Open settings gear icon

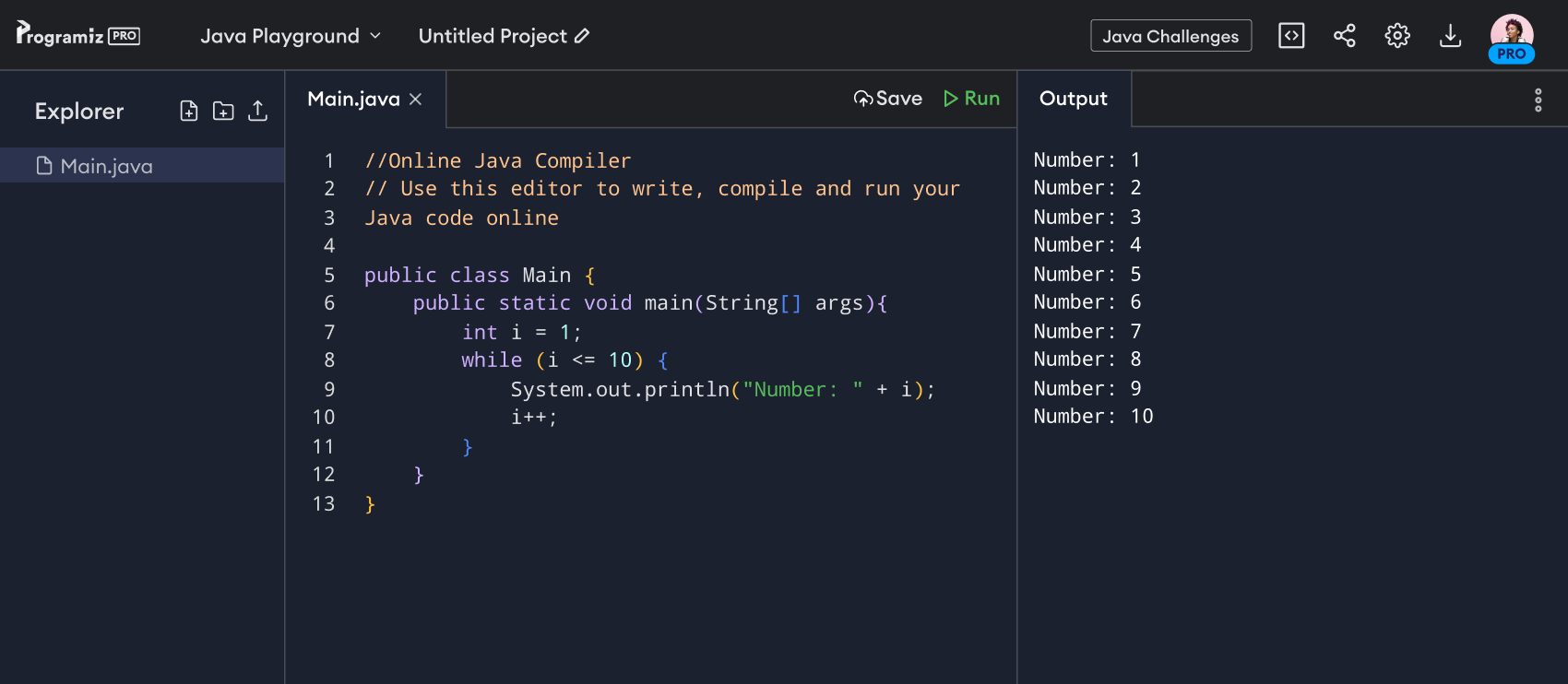[1397, 36]
